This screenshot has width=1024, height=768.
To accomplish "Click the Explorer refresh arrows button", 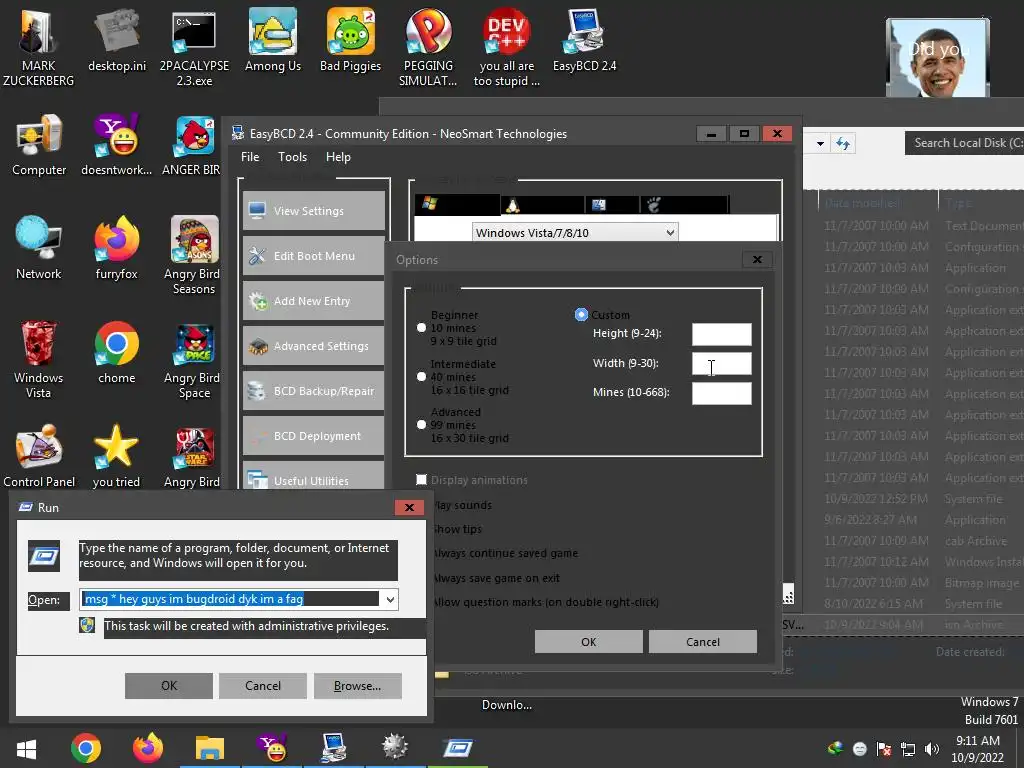I will [843, 143].
